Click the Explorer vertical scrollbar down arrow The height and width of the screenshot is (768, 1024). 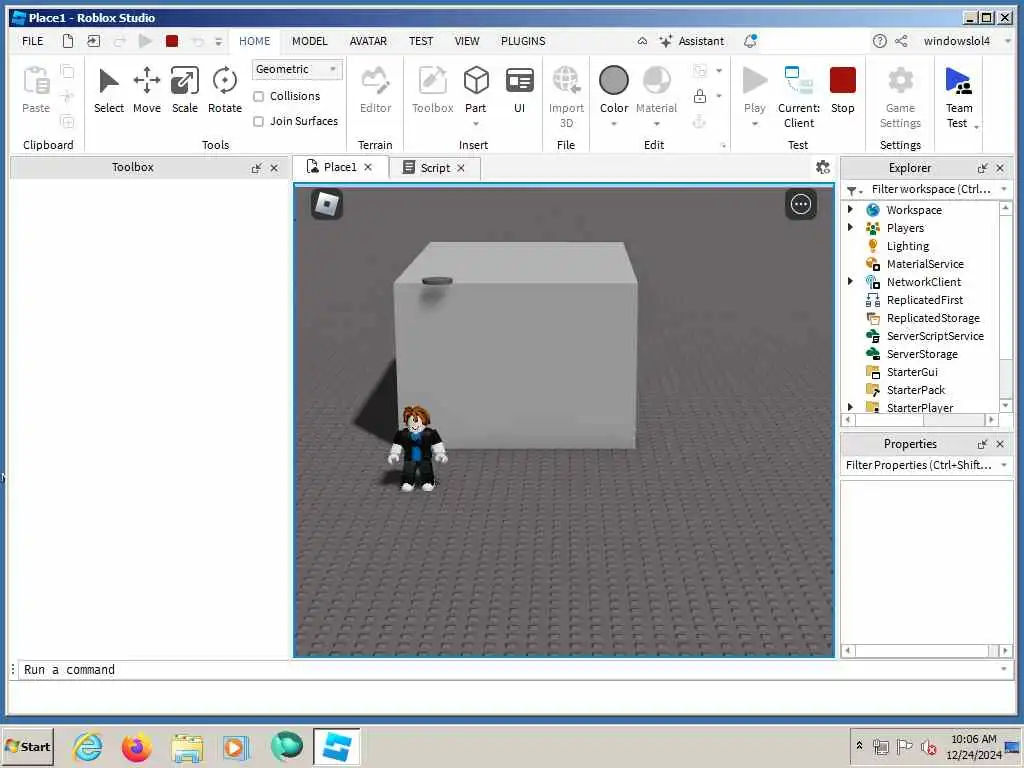(1006, 406)
